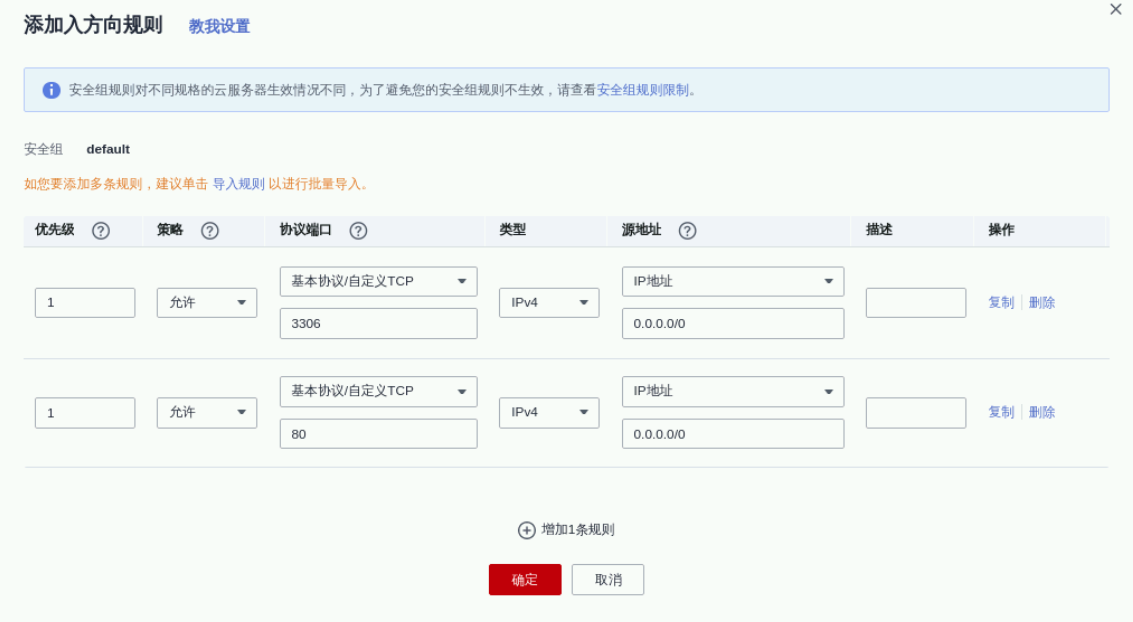Click 确定 to confirm the rules
Viewport: 1133px width, 622px height.
click(525, 580)
